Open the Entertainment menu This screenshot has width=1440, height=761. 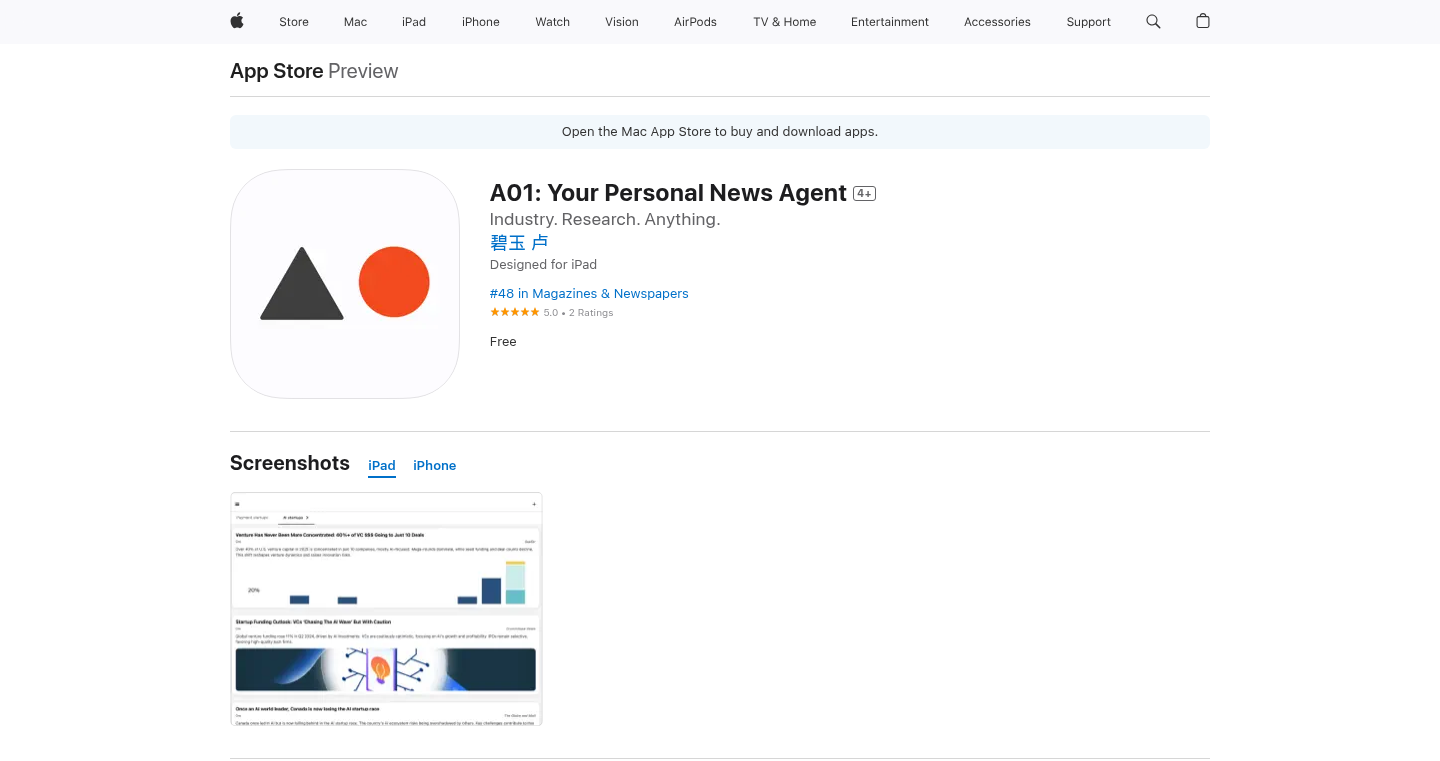coord(890,22)
